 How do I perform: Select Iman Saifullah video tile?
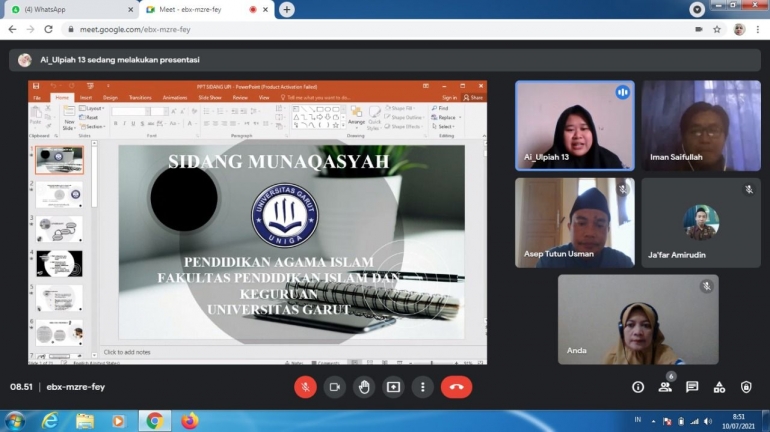(701, 126)
